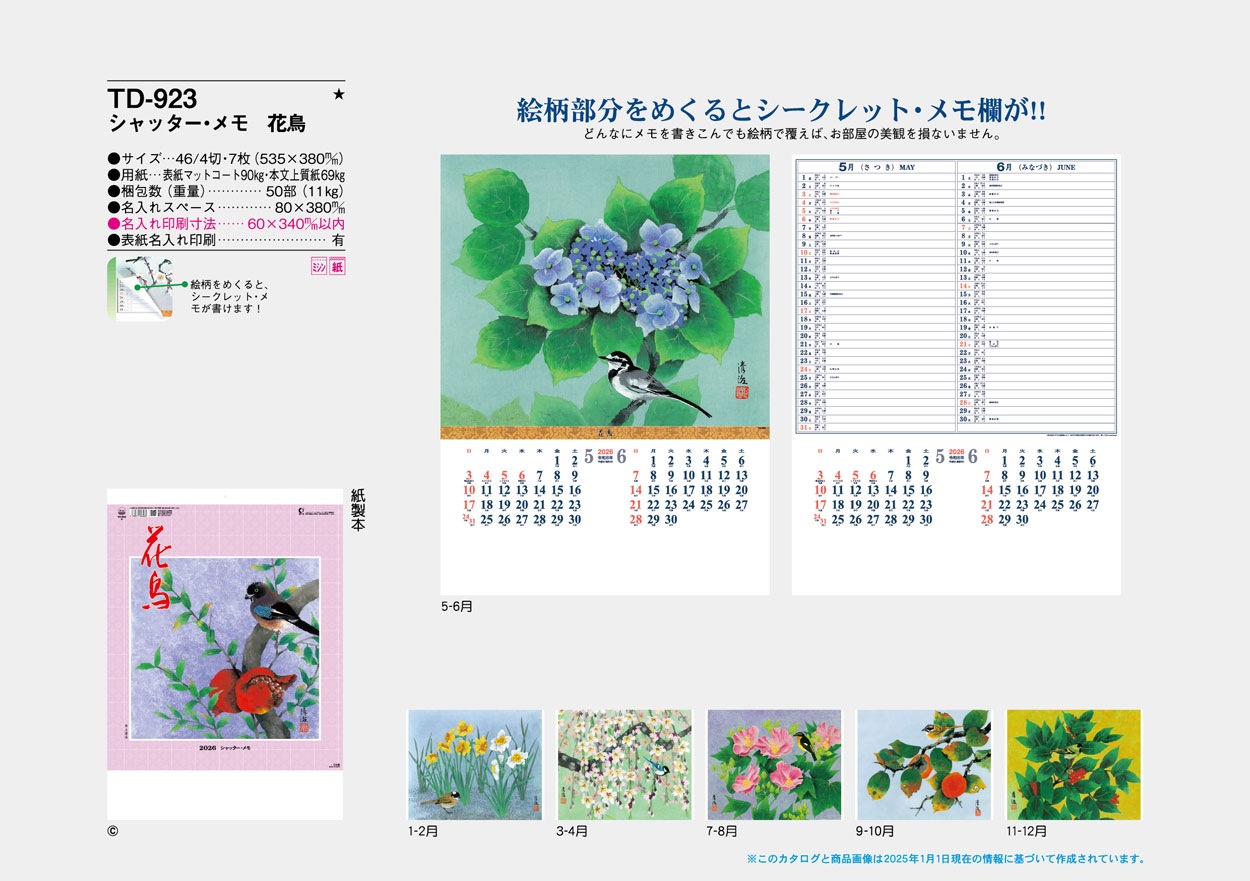Screen dimensions: 1250x881
Task: Select the 3-4月 cherry blossom thumbnail
Action: pos(624,765)
